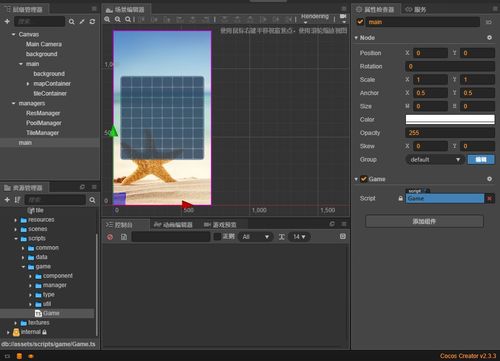
Task: Collapse the managers node
Action: click(13, 103)
